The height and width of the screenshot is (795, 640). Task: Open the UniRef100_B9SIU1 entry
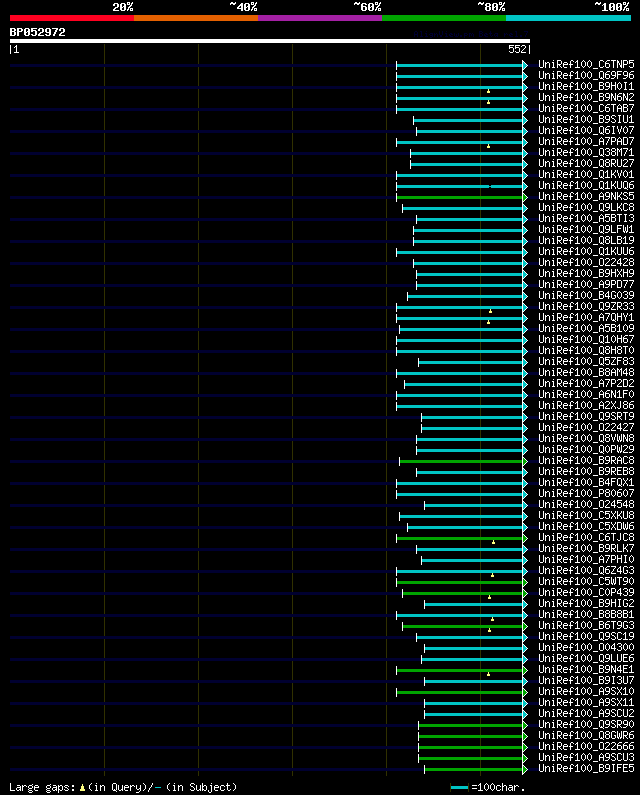586,120
